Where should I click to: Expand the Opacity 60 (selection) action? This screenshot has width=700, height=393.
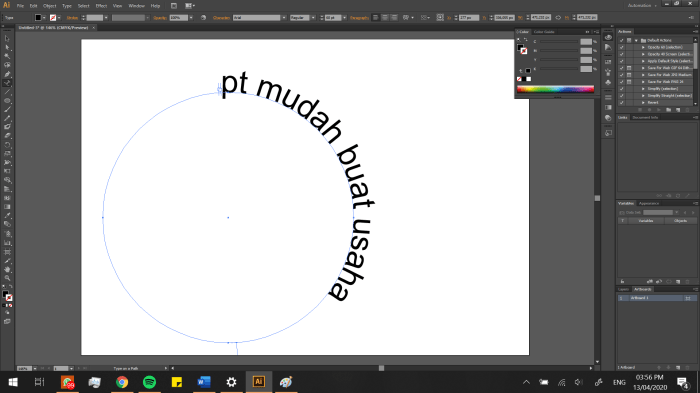click(643, 47)
